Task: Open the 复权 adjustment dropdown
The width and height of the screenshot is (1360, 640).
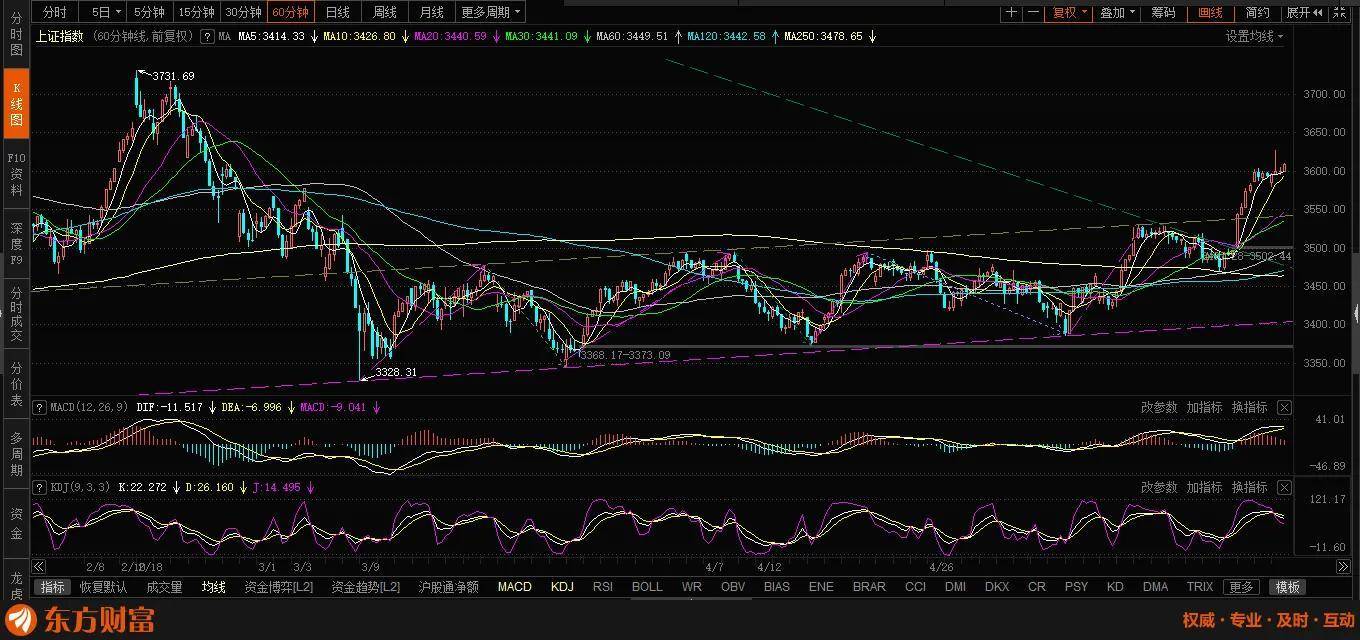Action: [x=1070, y=12]
